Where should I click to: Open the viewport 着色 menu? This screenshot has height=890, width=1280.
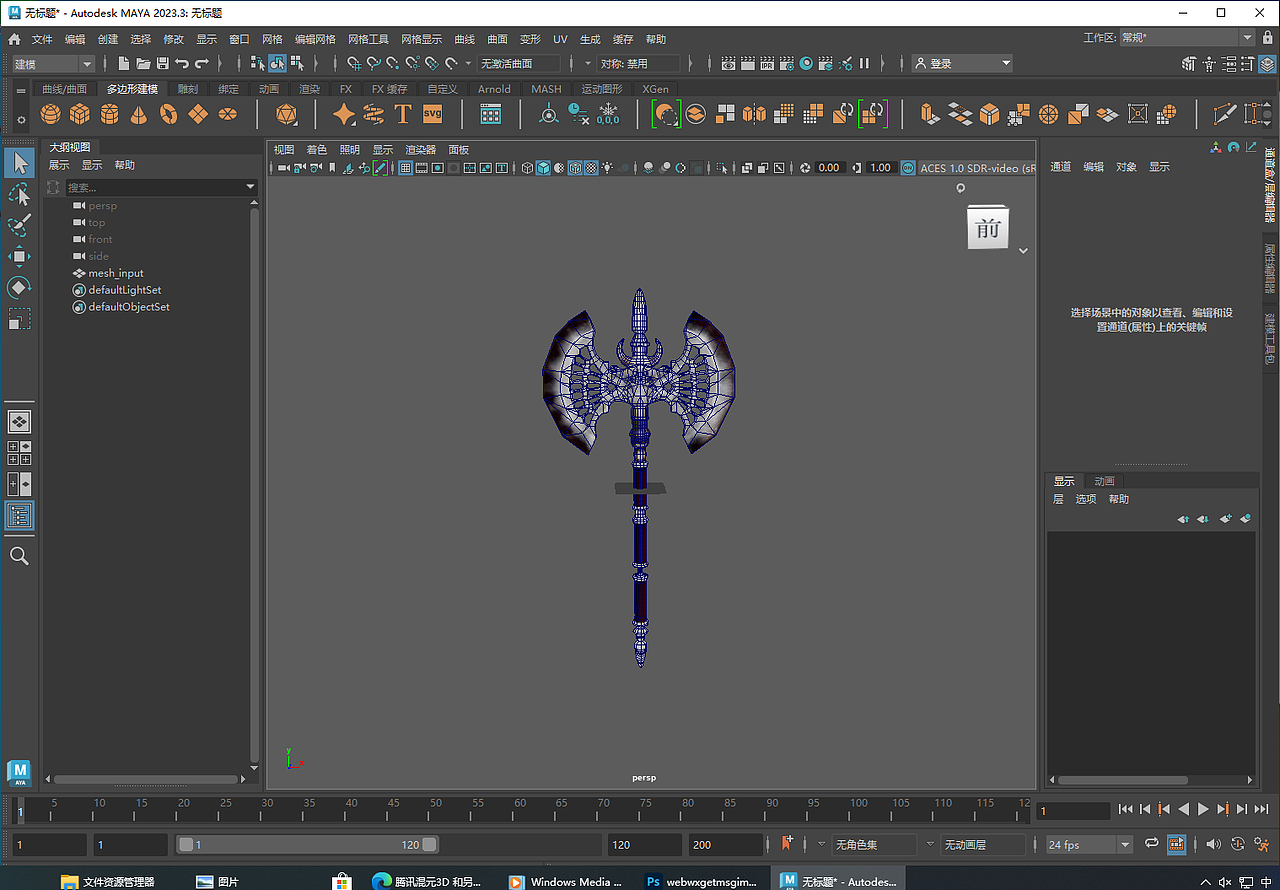(x=316, y=150)
